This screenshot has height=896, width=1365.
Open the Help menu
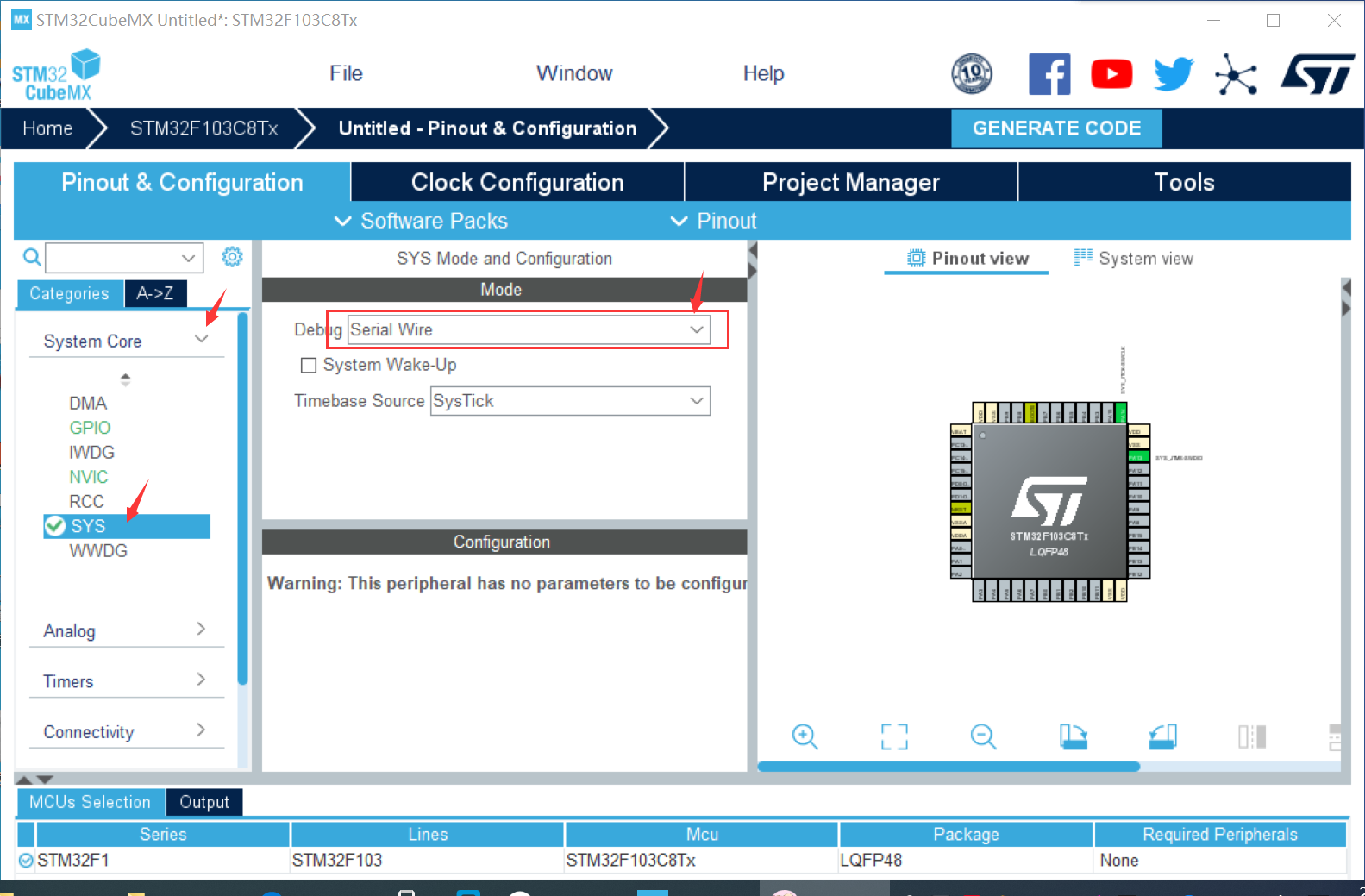point(763,73)
